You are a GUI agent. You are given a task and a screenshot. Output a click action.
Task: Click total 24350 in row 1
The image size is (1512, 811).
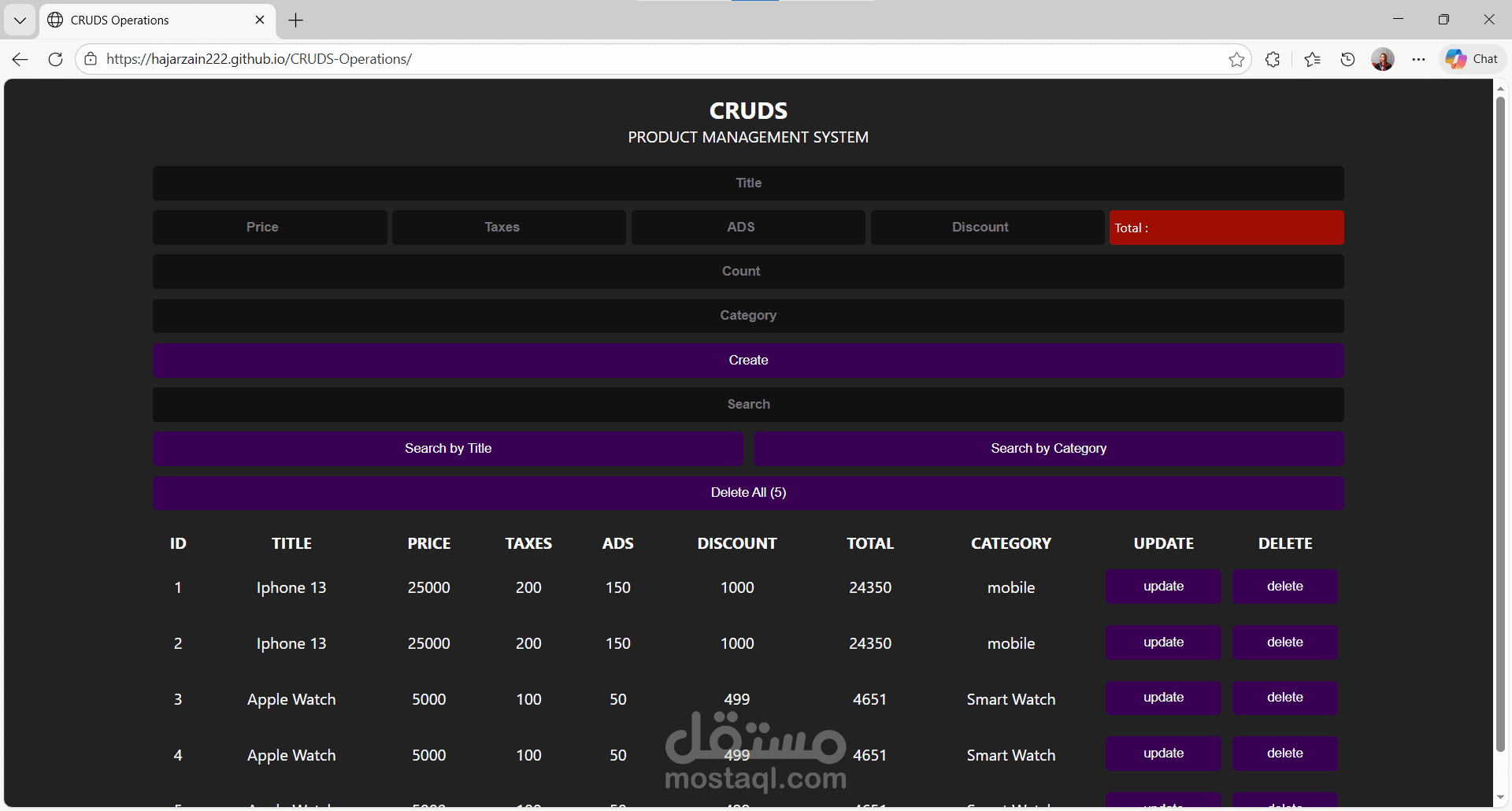click(x=870, y=587)
